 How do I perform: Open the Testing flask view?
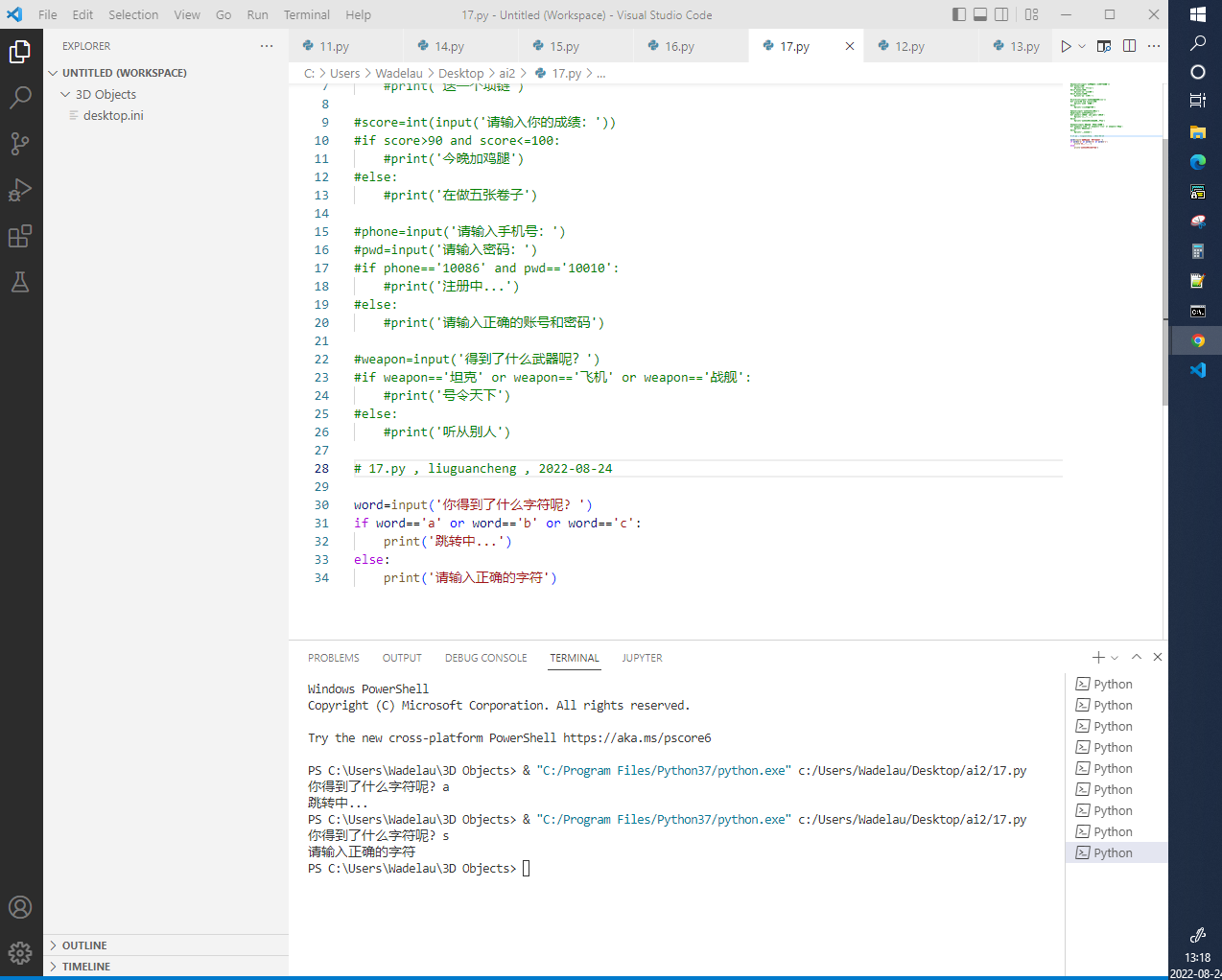pos(20,282)
